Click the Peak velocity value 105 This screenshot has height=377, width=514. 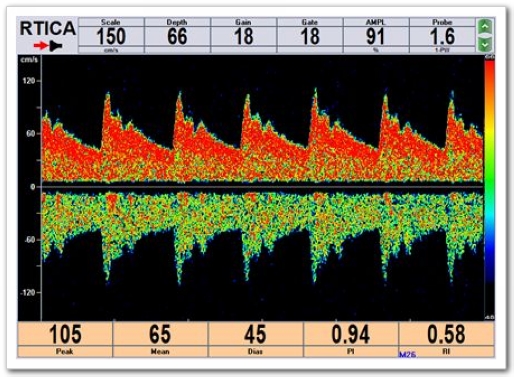coord(65,334)
